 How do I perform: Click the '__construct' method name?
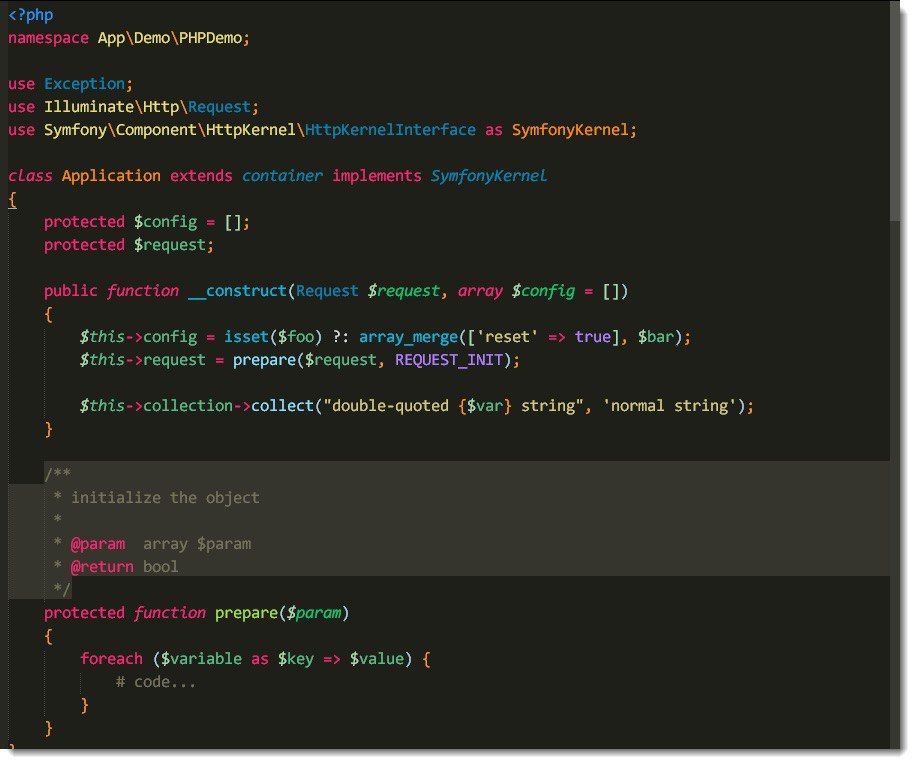click(x=237, y=291)
